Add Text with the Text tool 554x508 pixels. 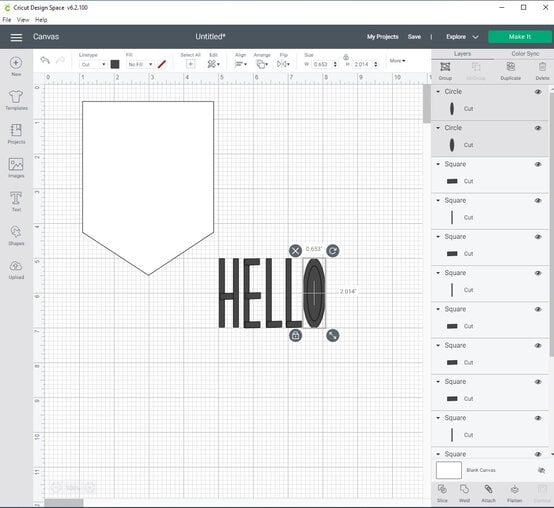click(16, 201)
